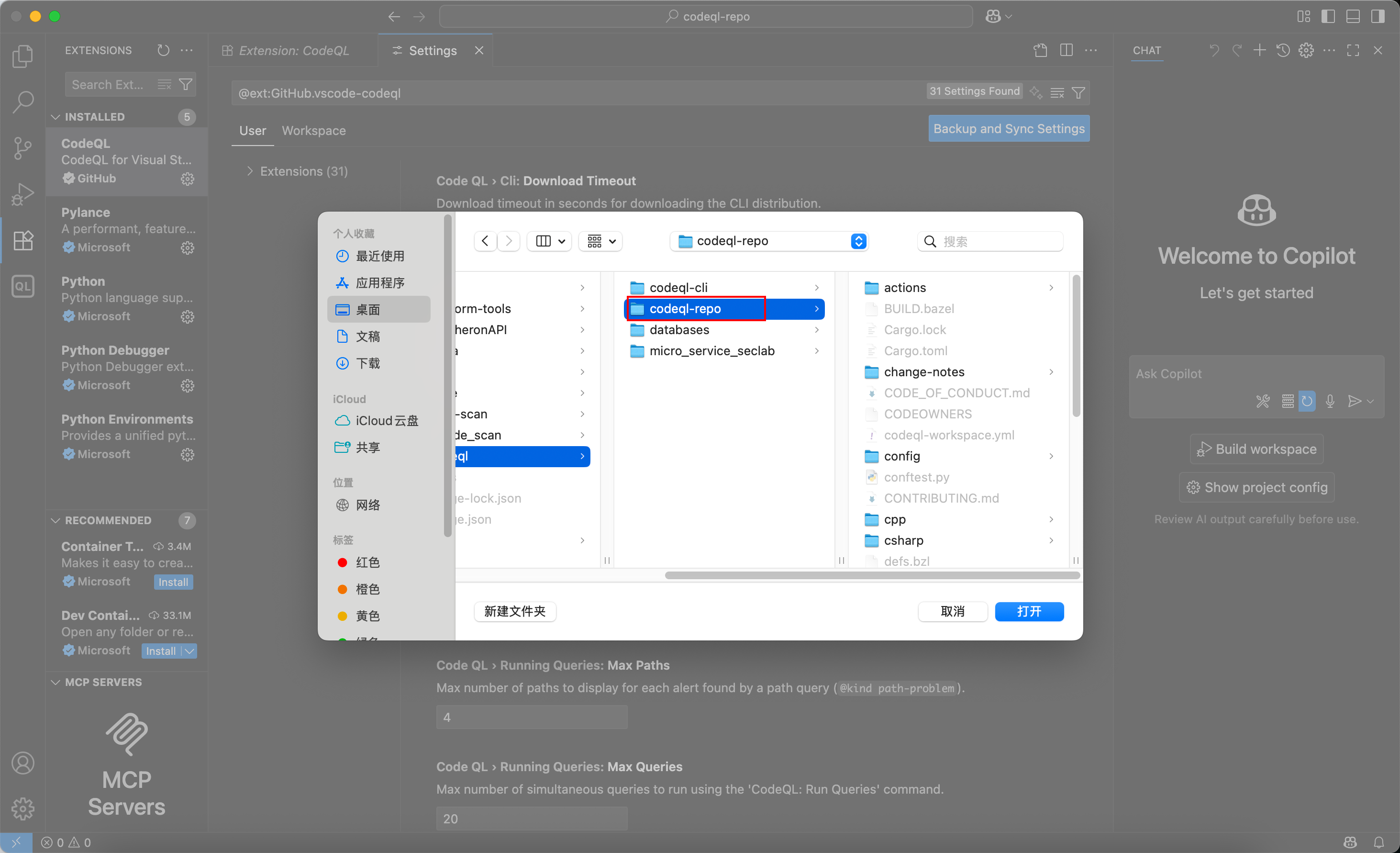Screen dimensions: 1400x853
Task: Click the horizontal scrollbar in file dialog
Action: [872, 575]
